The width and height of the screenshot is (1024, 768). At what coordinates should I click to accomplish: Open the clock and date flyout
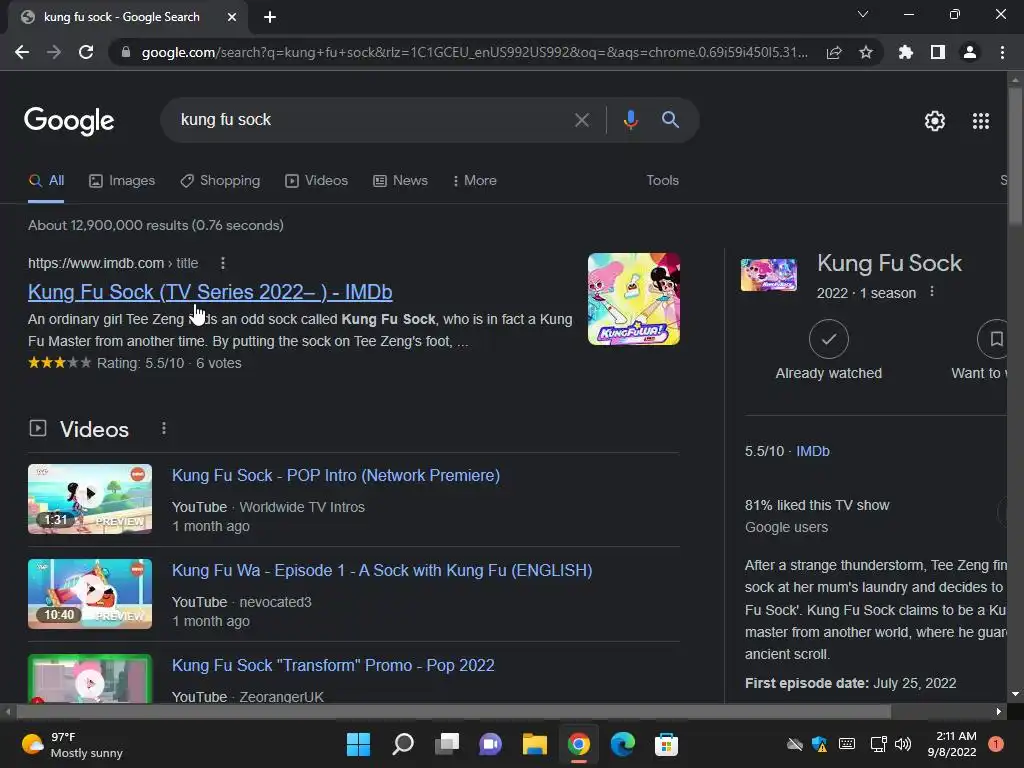point(952,744)
